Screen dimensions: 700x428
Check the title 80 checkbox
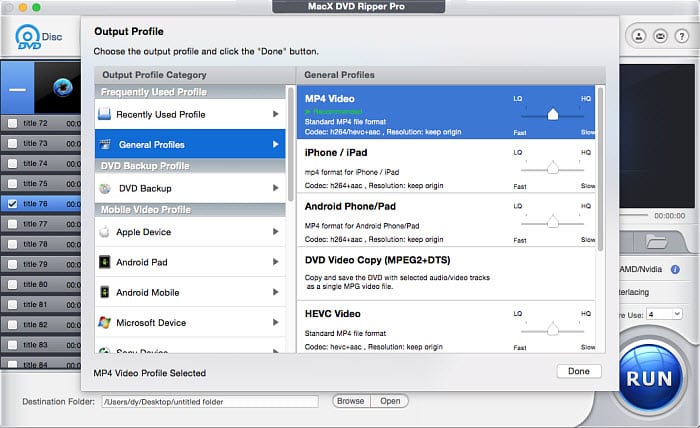click(12, 284)
